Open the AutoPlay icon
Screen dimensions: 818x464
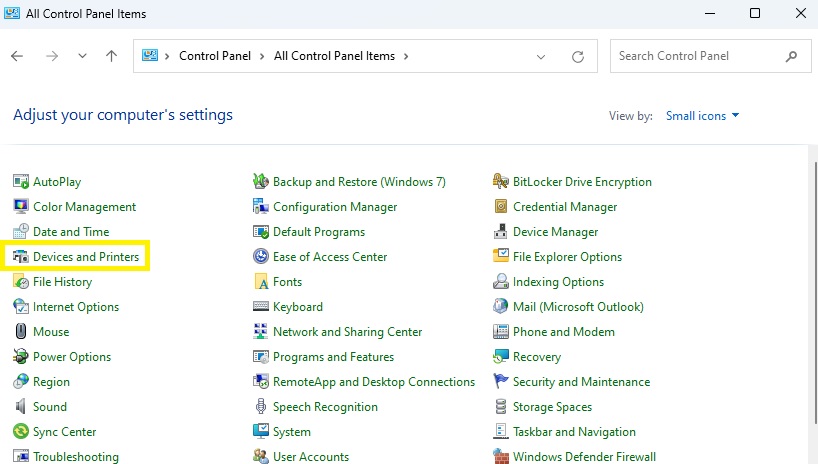pos(21,182)
